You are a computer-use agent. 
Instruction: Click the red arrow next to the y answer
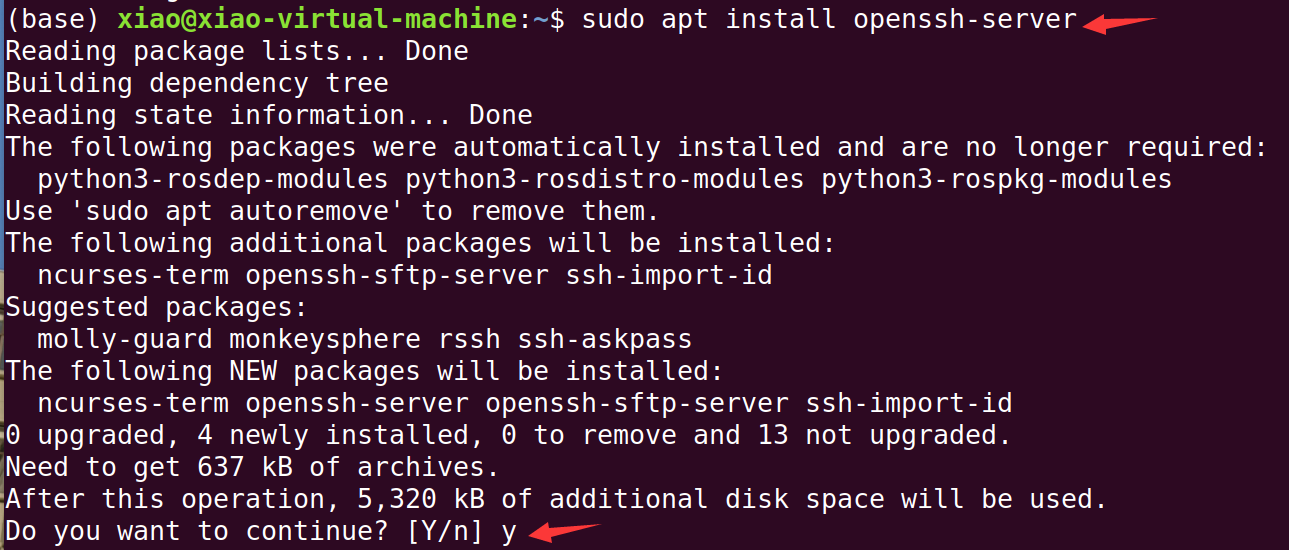tap(564, 530)
